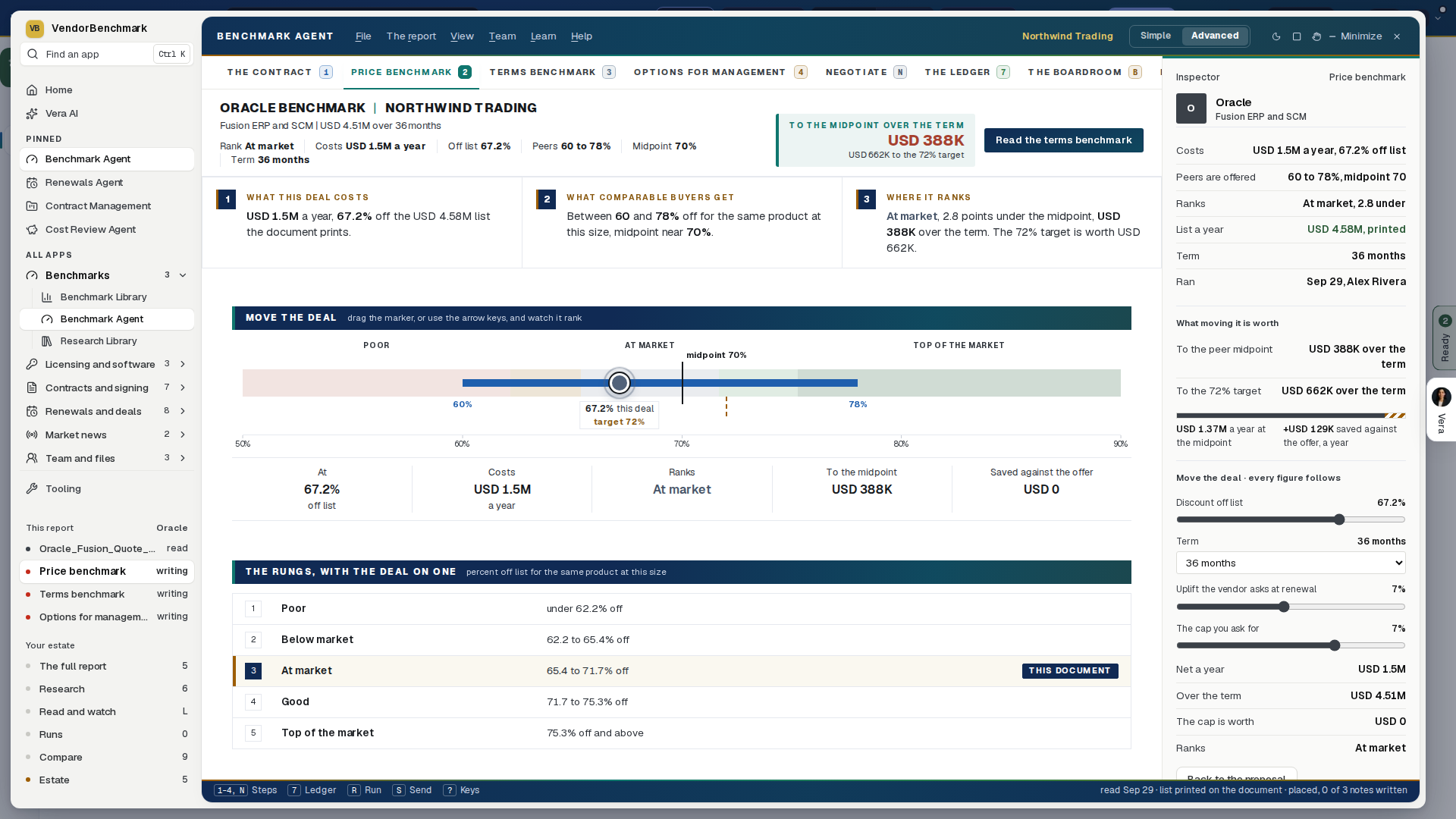Open Home from sidebar
This screenshot has width=1456, height=819.
(x=106, y=89)
